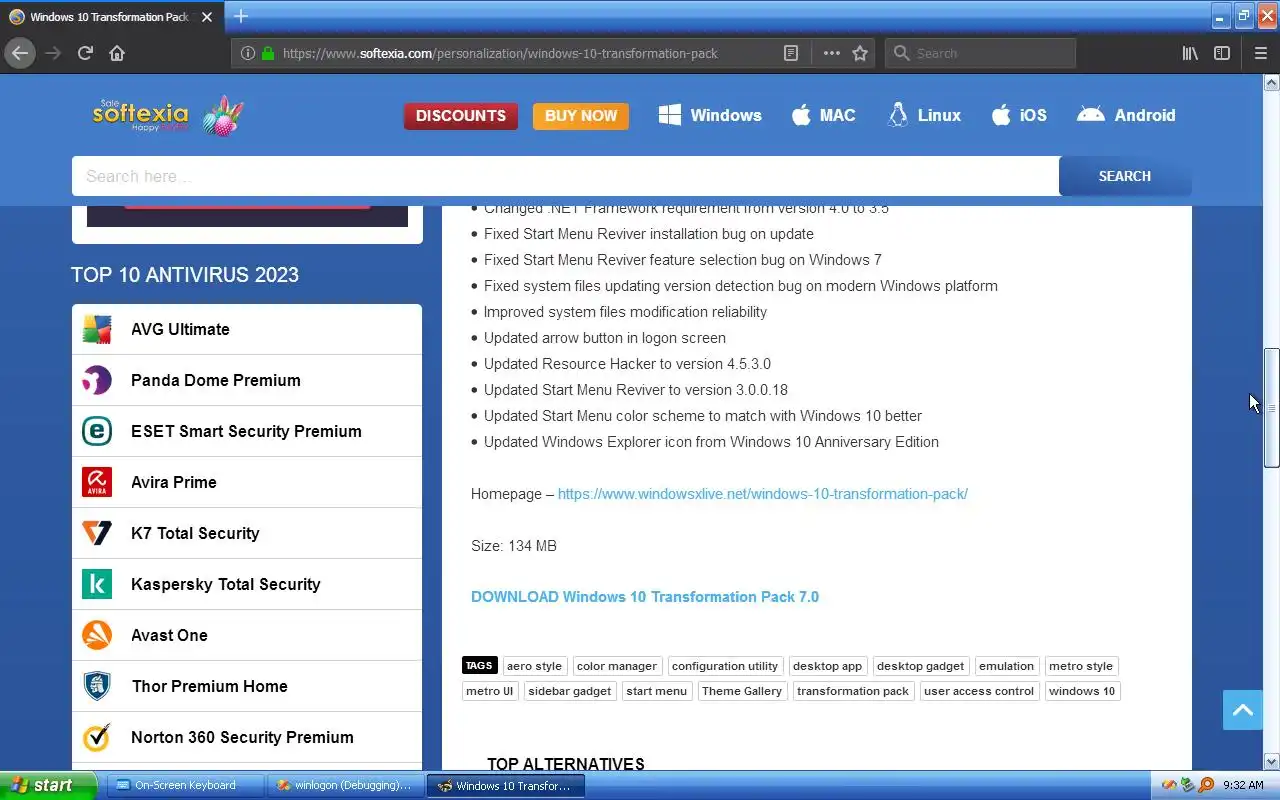Click the site Search here input field
The height and width of the screenshot is (800, 1280).
(565, 176)
